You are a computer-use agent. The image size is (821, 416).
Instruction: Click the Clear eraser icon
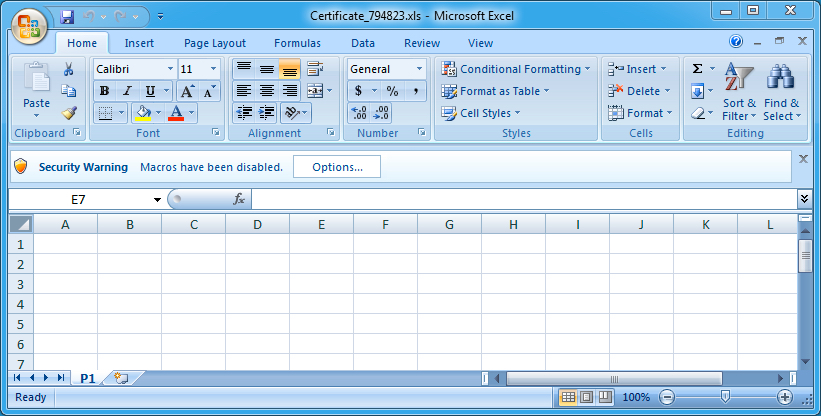pos(697,113)
